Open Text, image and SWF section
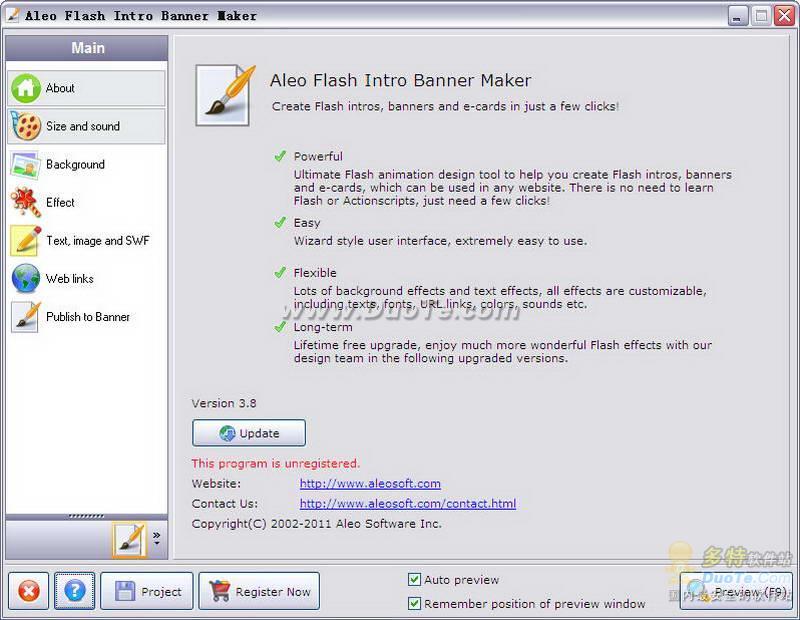 coord(97,240)
